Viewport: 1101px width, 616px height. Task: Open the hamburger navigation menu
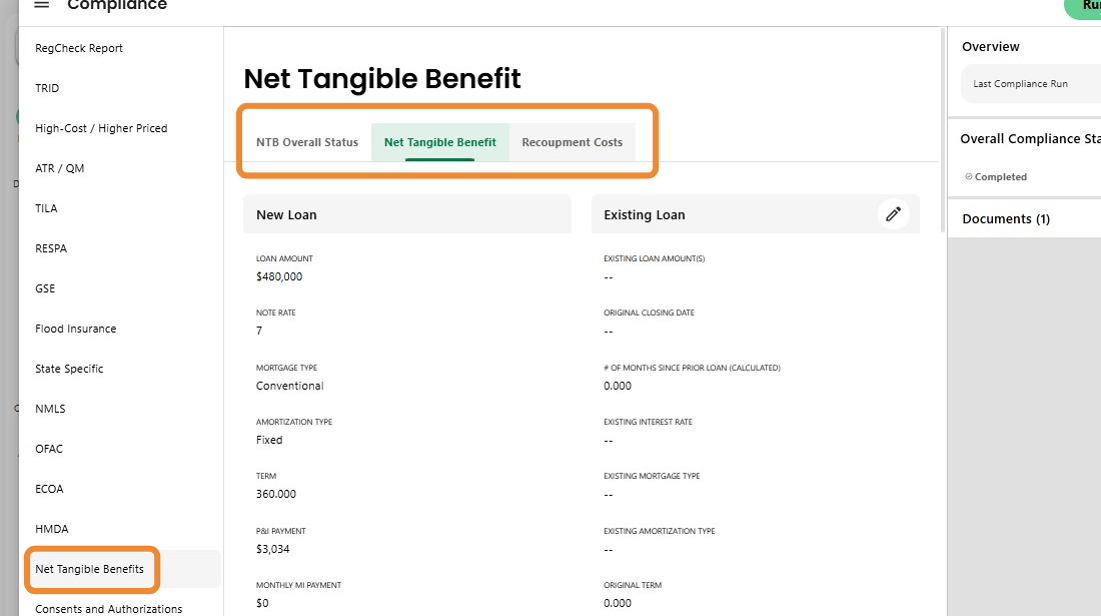click(x=42, y=5)
